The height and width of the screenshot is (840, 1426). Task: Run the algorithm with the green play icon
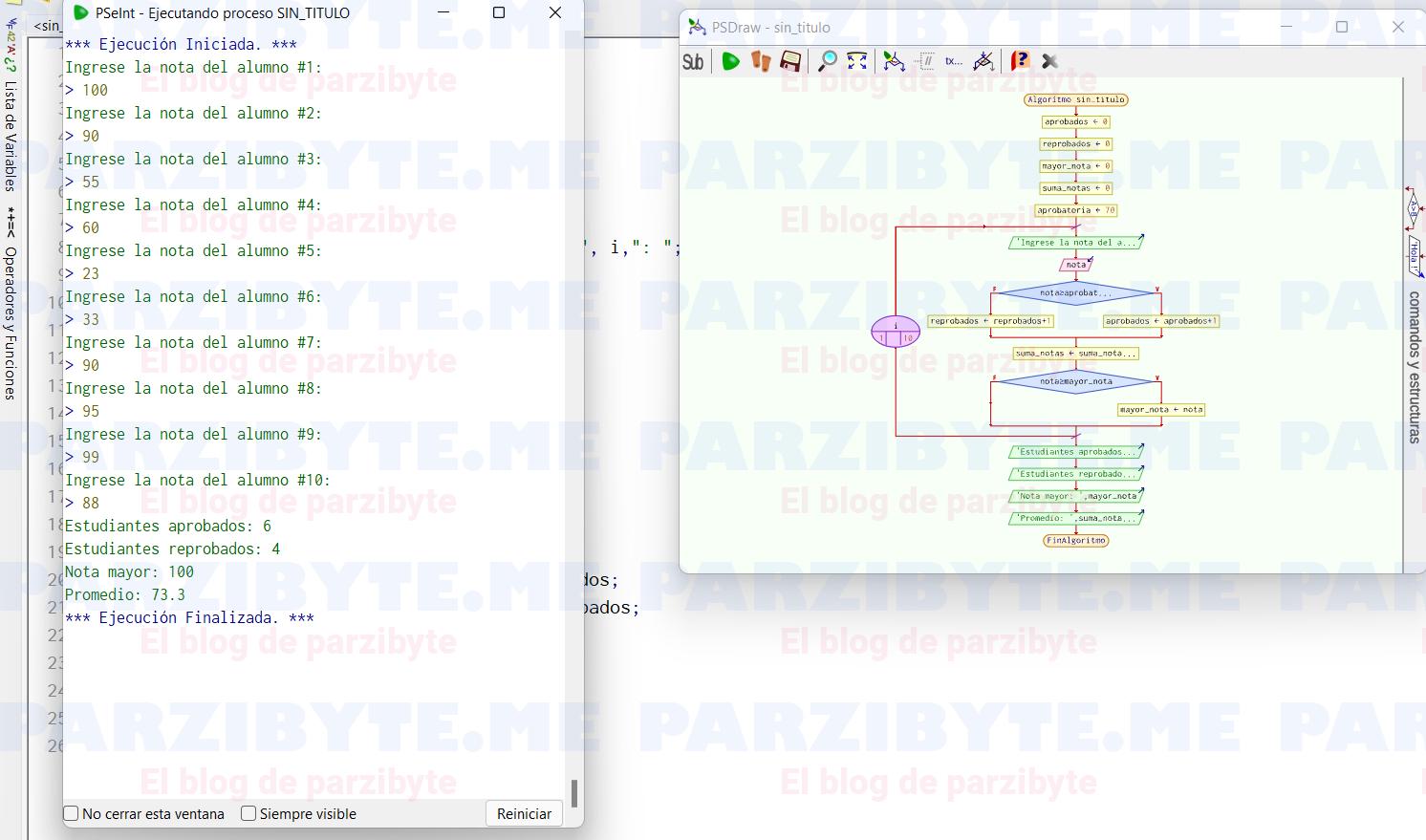[731, 62]
